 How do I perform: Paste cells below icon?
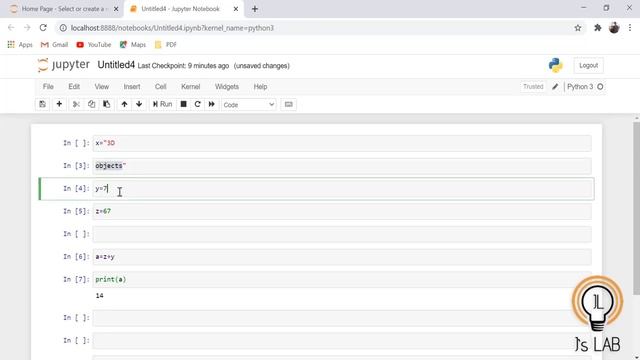tap(107, 104)
